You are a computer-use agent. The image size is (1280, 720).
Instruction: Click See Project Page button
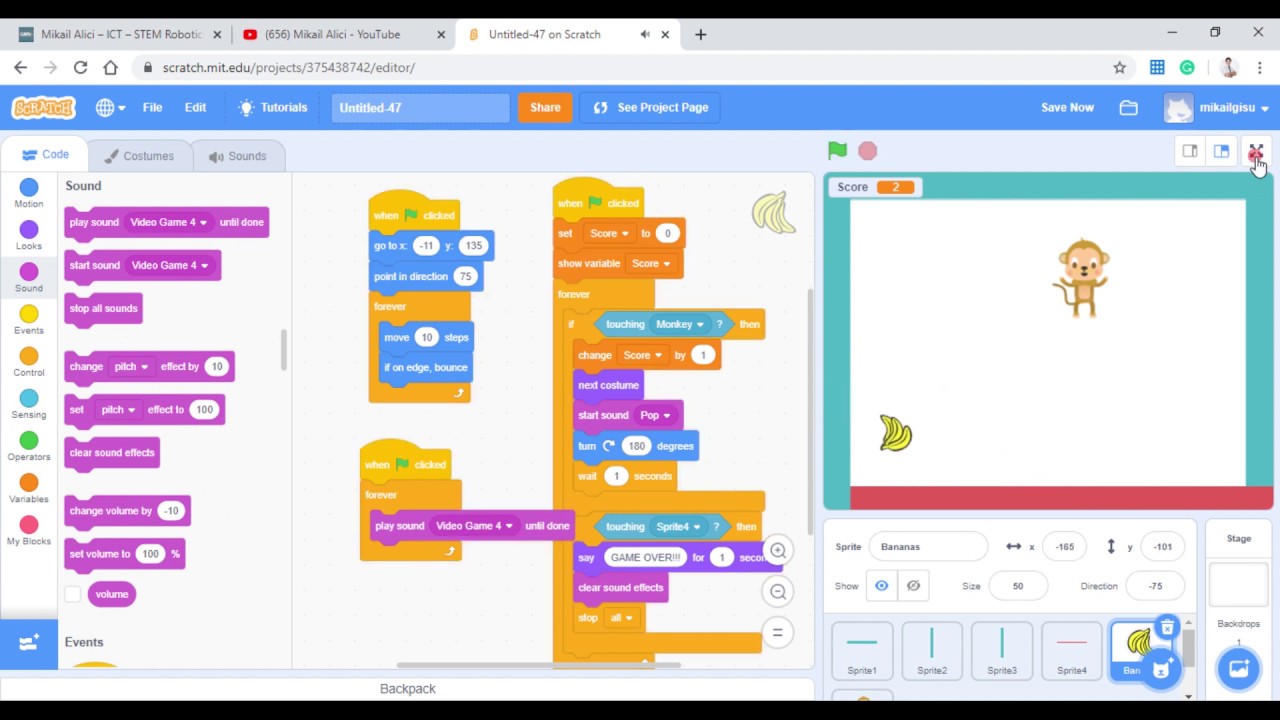click(x=650, y=107)
